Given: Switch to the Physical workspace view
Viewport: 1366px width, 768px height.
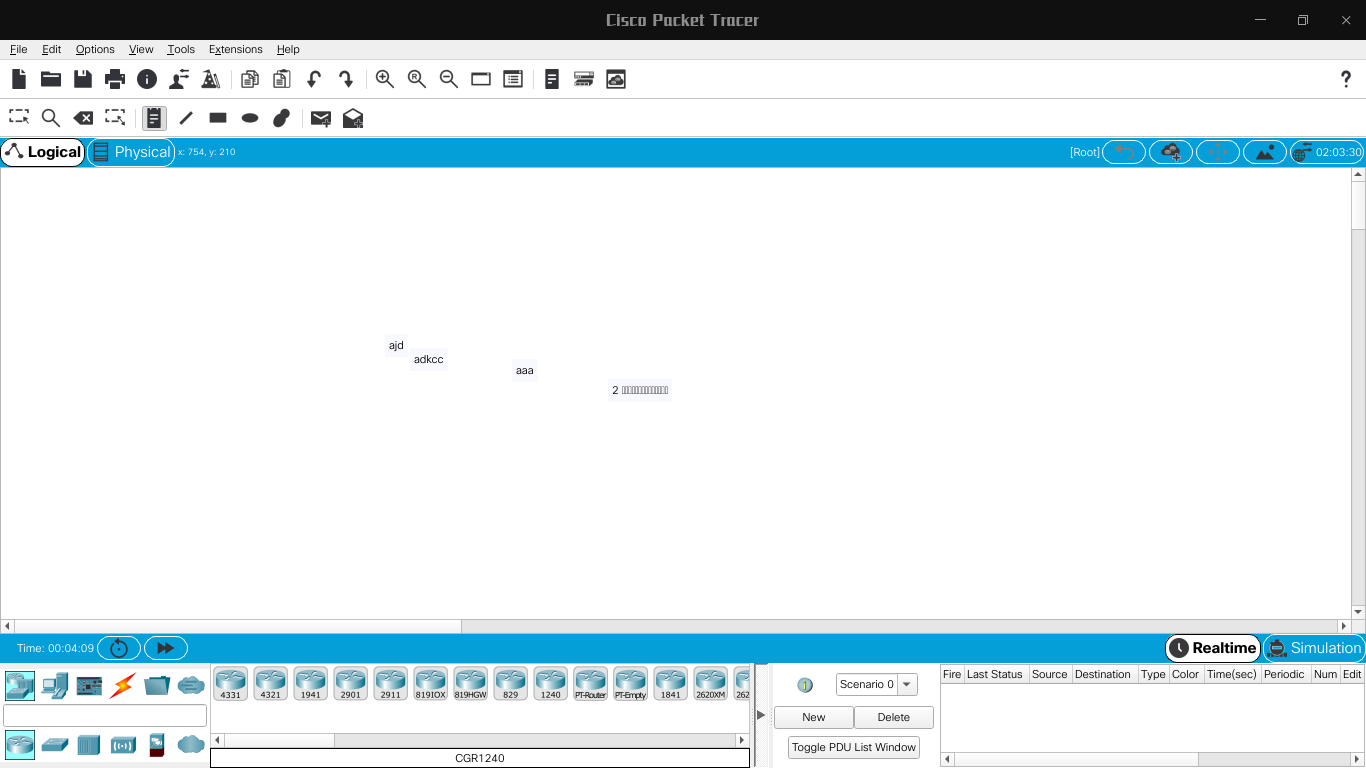Looking at the screenshot, I should coord(131,152).
